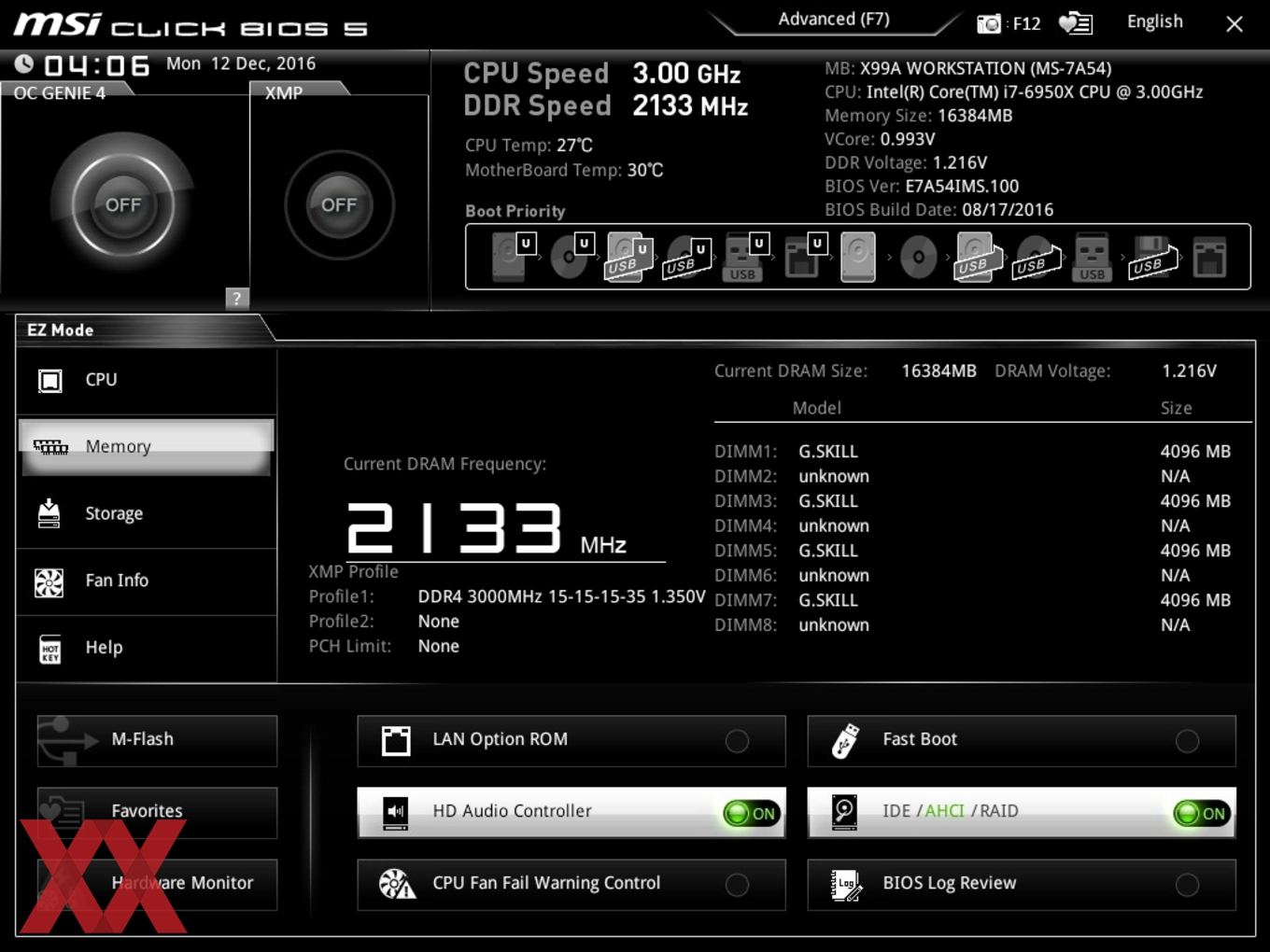
Task: Select the UEFI USB key boot icon
Action: pyautogui.click(x=744, y=257)
